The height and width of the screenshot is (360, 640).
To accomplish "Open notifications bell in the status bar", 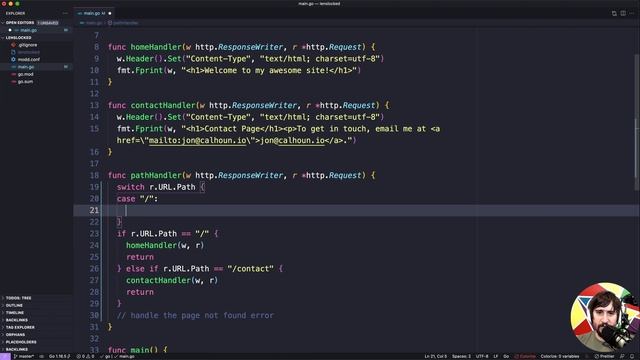I will click(632, 357).
